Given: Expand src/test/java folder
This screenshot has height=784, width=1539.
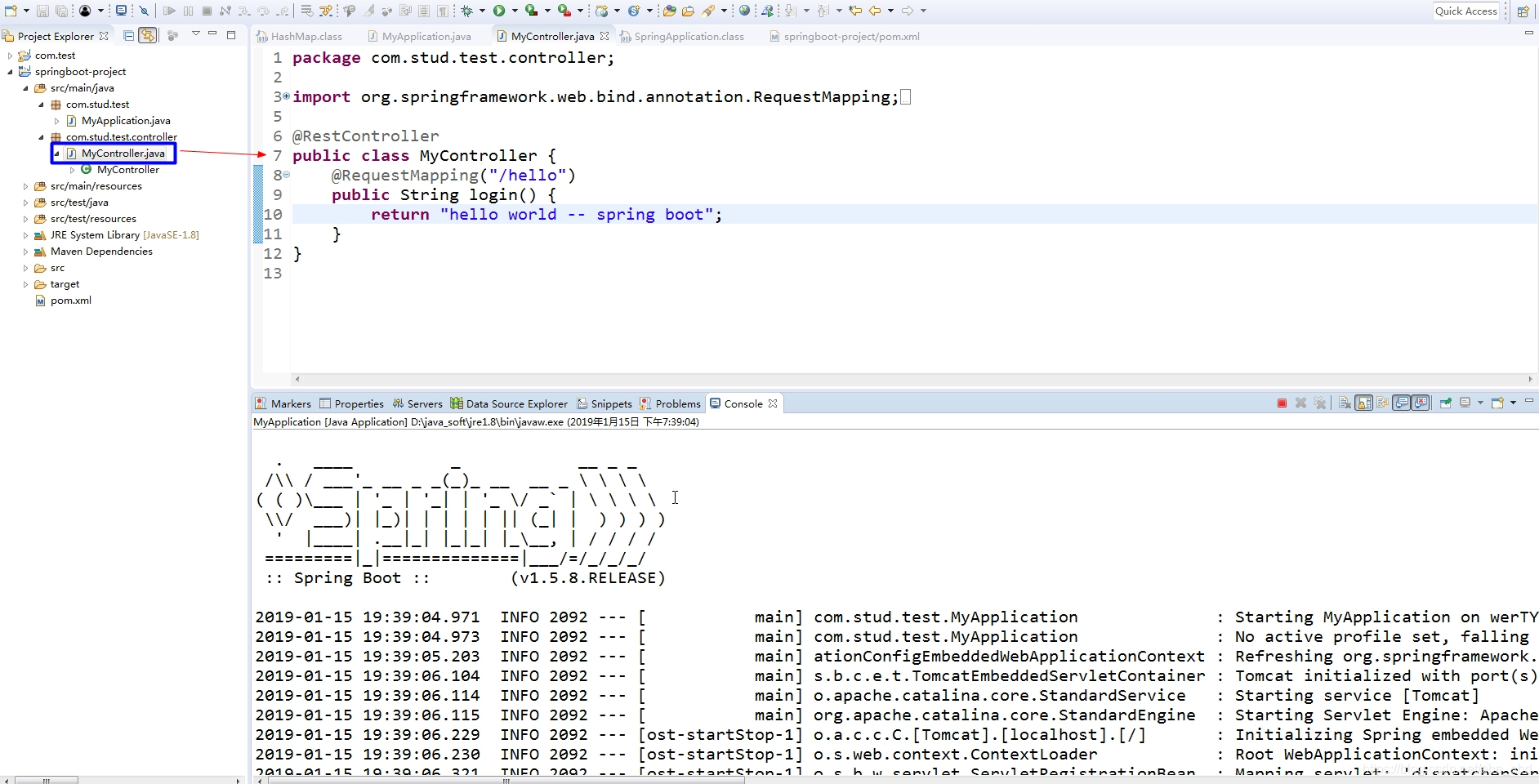Looking at the screenshot, I should coord(25,203).
